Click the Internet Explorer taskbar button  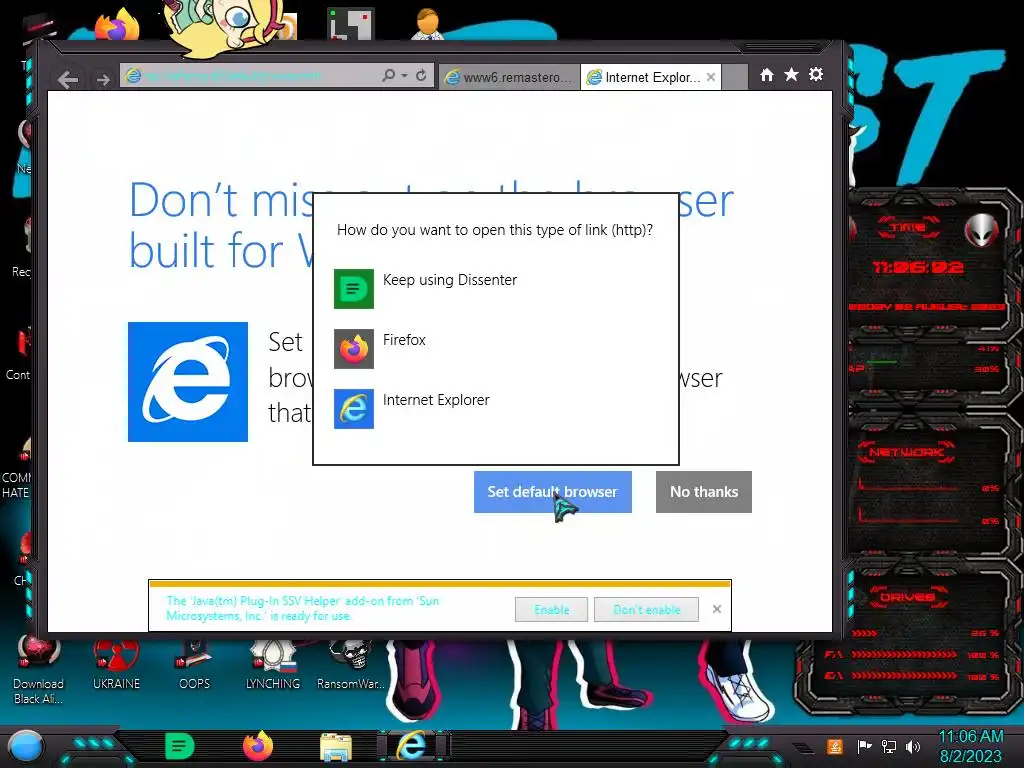(413, 746)
